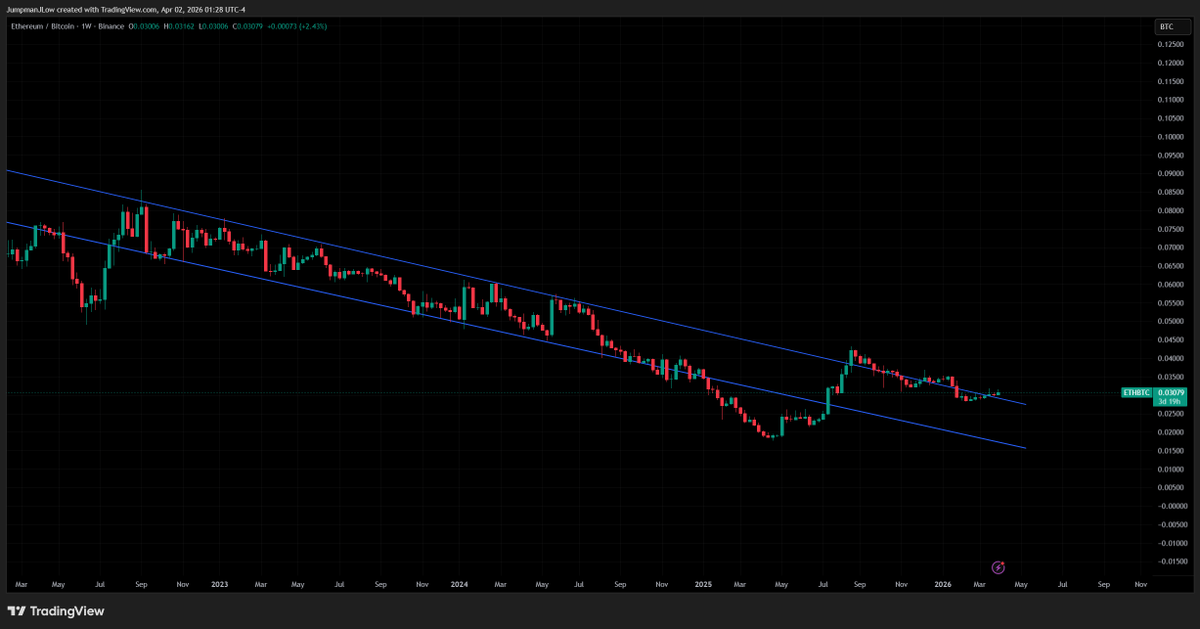Click the purple lightning event icon

[x=997, y=567]
